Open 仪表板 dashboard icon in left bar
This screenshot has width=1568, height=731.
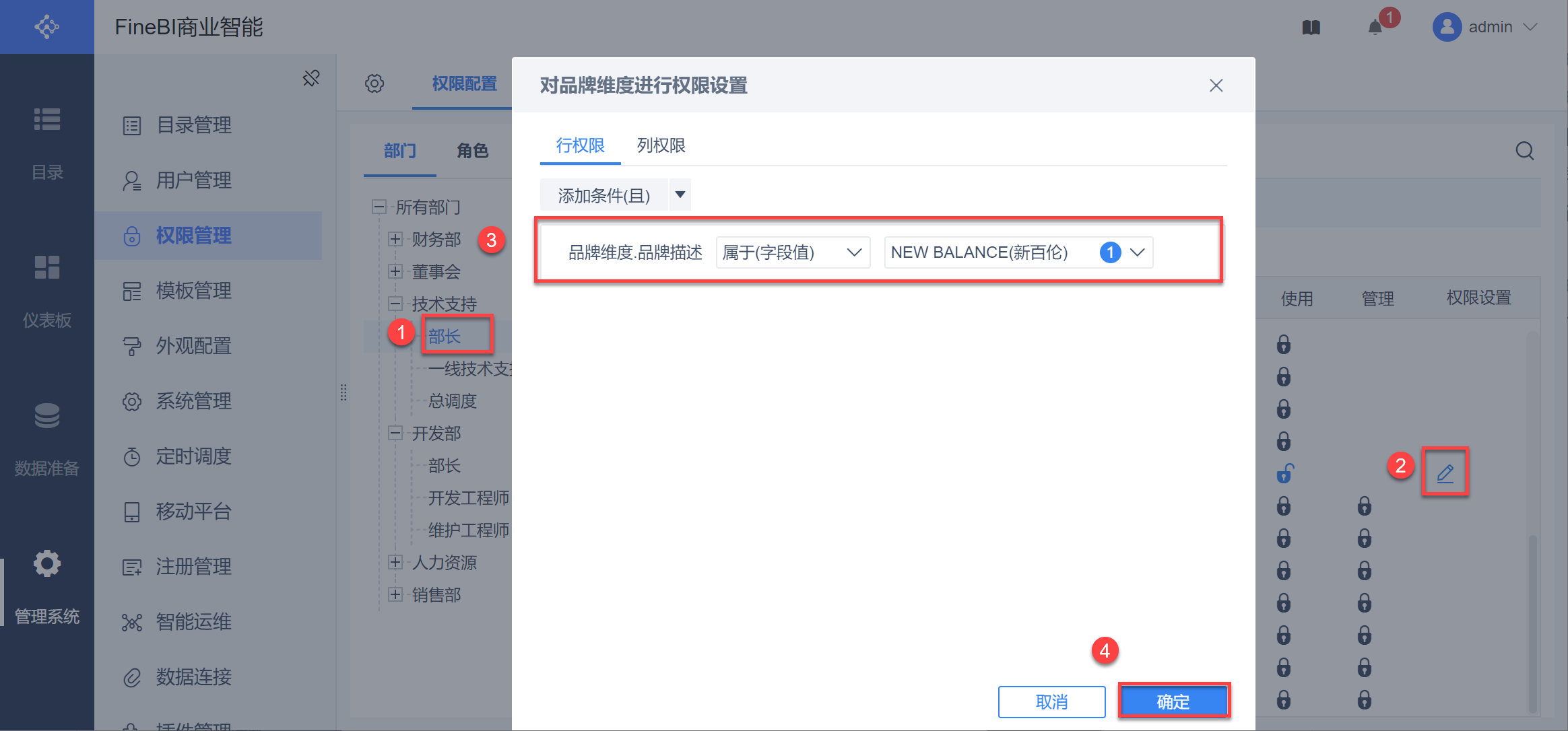click(x=47, y=268)
